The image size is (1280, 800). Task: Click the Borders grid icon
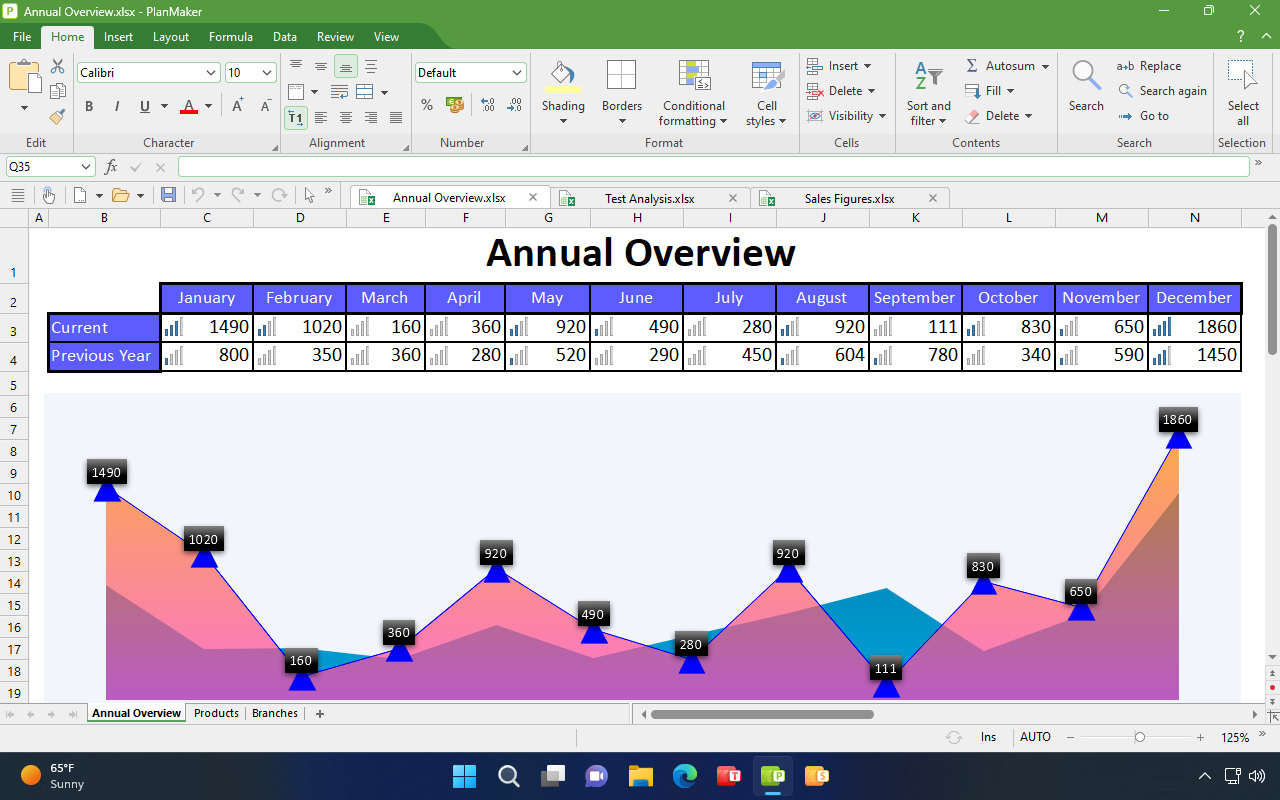(x=621, y=76)
